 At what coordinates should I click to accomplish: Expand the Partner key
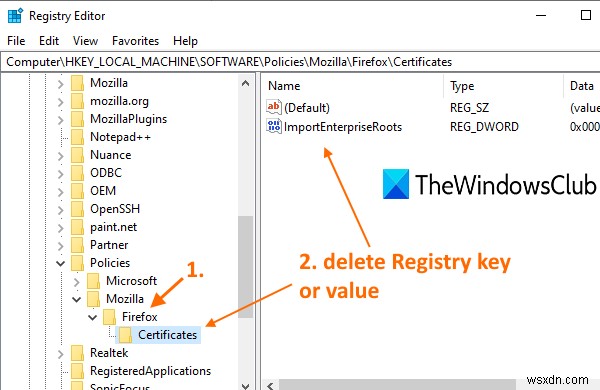click(60, 245)
